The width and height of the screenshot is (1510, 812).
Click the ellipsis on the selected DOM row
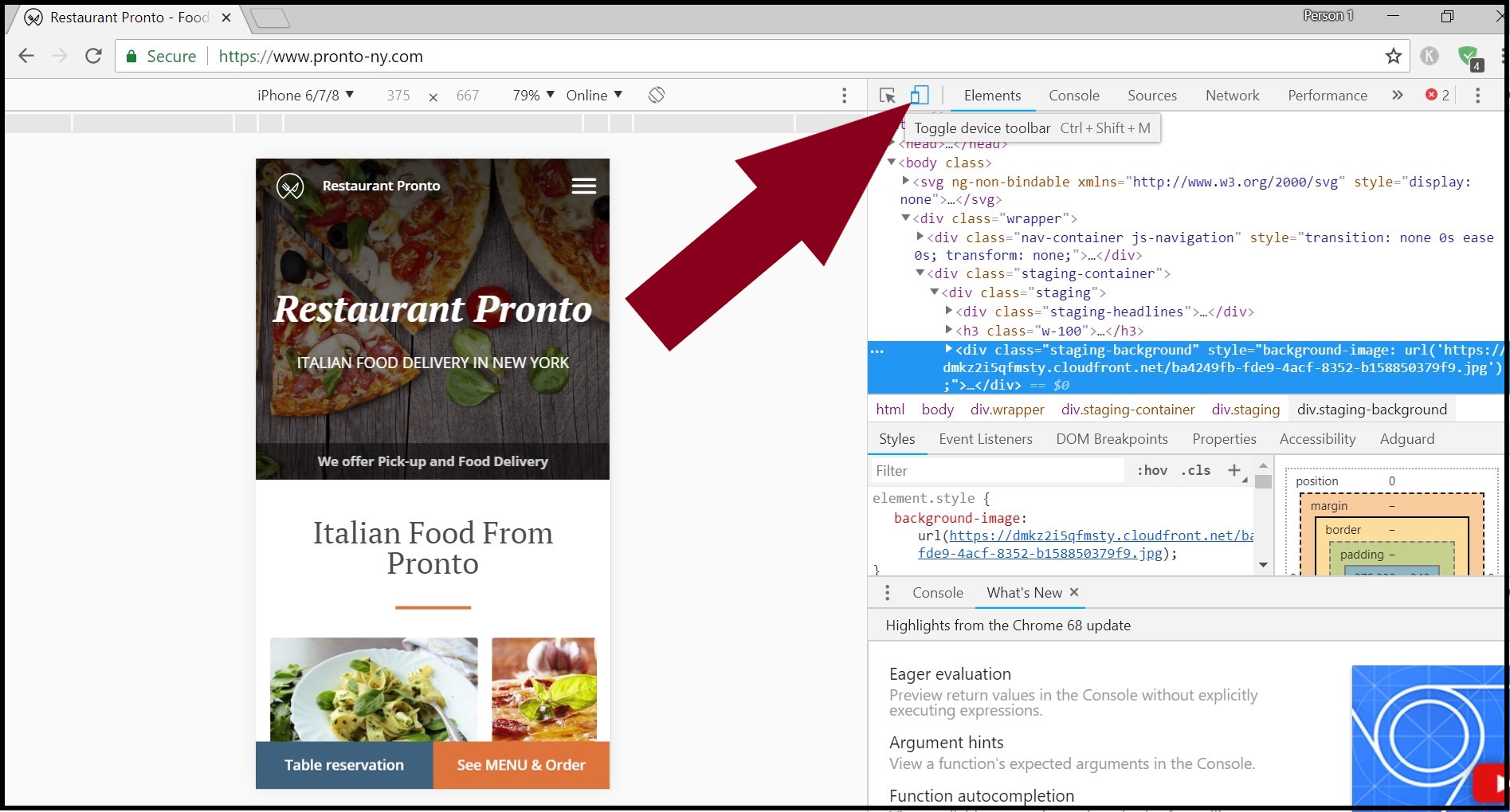(877, 351)
